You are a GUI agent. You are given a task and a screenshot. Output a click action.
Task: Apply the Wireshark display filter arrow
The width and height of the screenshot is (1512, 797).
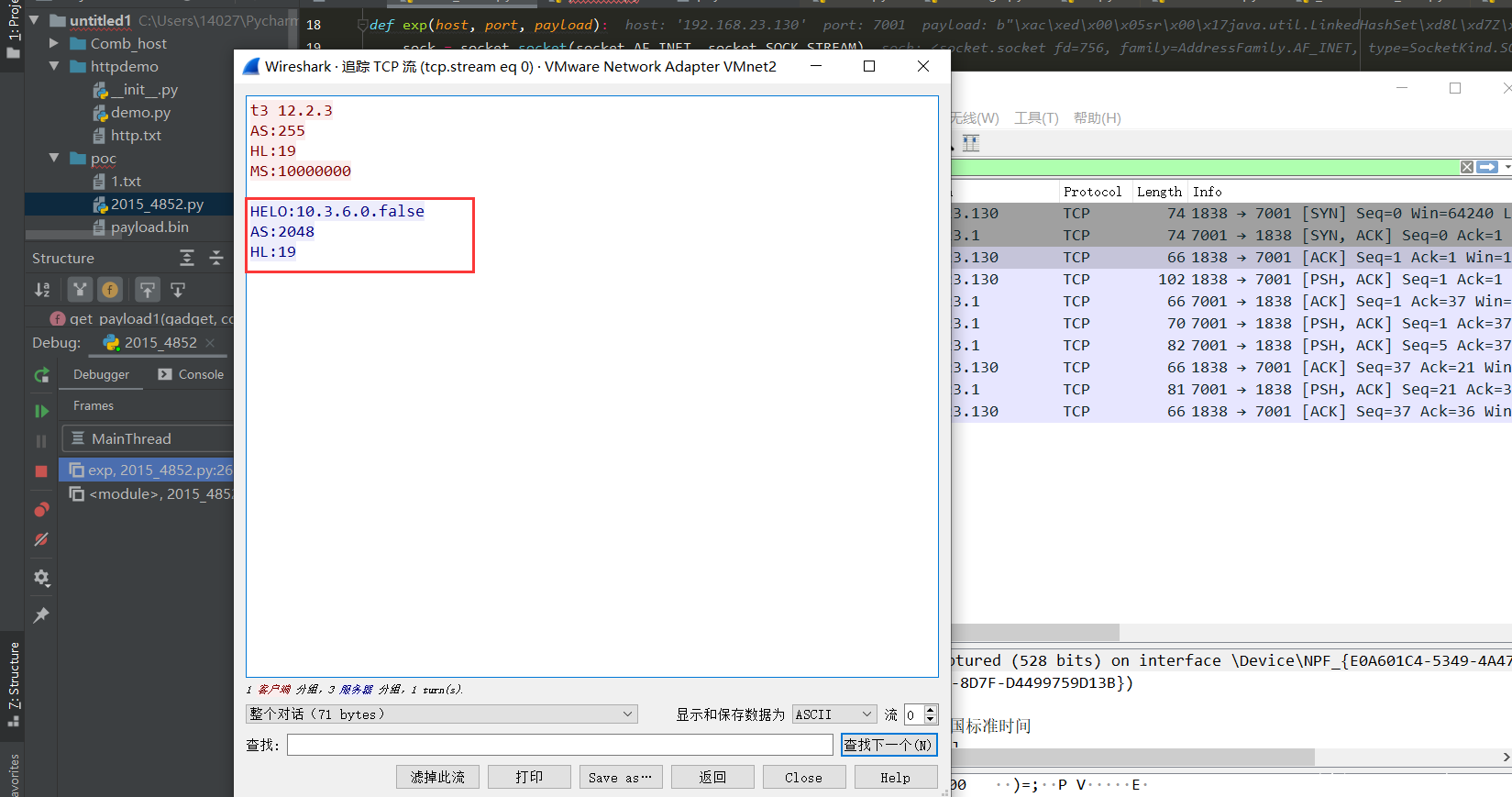(x=1487, y=167)
